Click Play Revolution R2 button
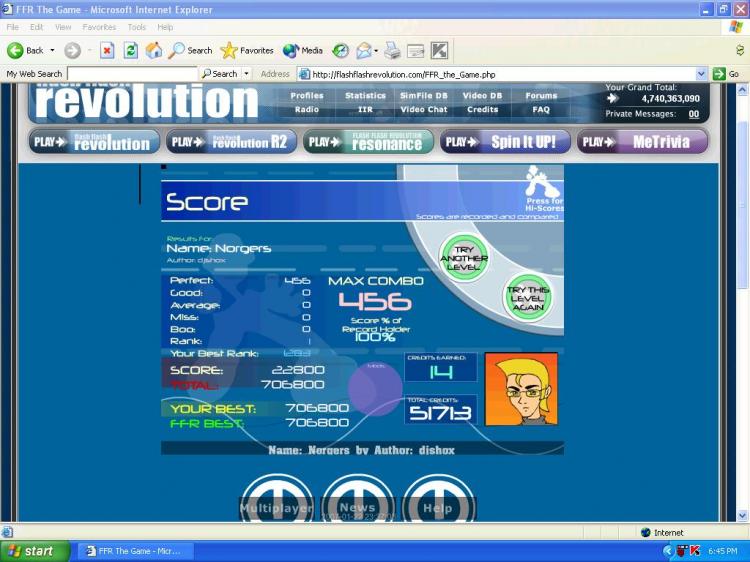Viewport: 750px width, 562px height. click(231, 142)
